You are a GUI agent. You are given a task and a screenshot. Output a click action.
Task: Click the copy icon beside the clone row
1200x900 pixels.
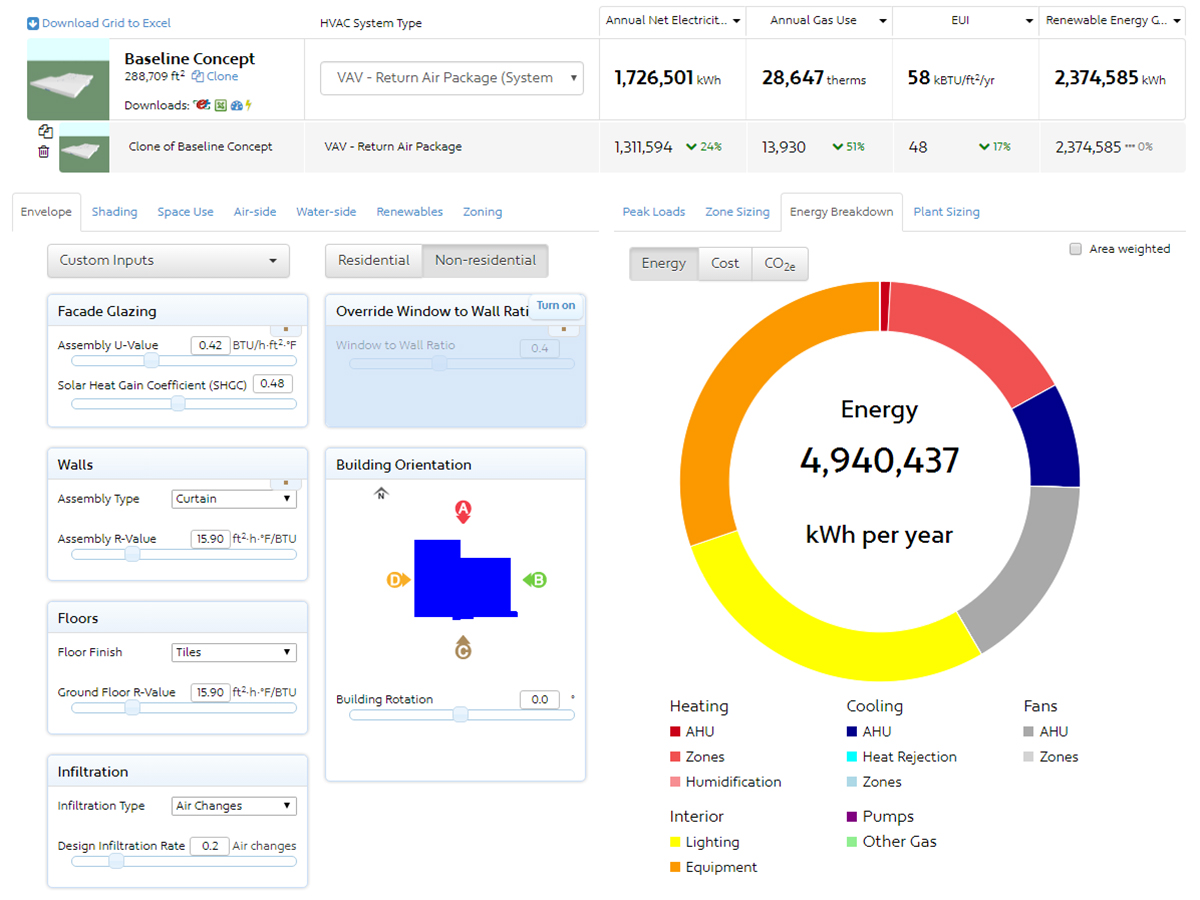(x=45, y=131)
